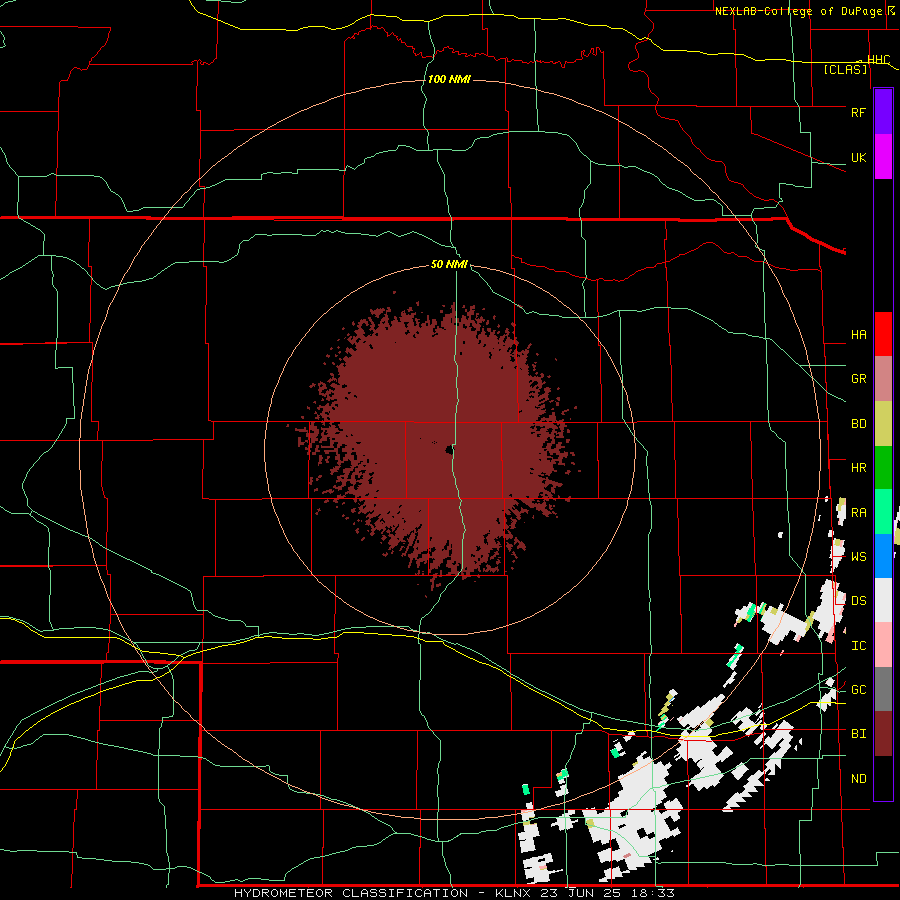This screenshot has height=900, width=900.
Task: Click the "[CLAS]" label
Action: point(845,69)
